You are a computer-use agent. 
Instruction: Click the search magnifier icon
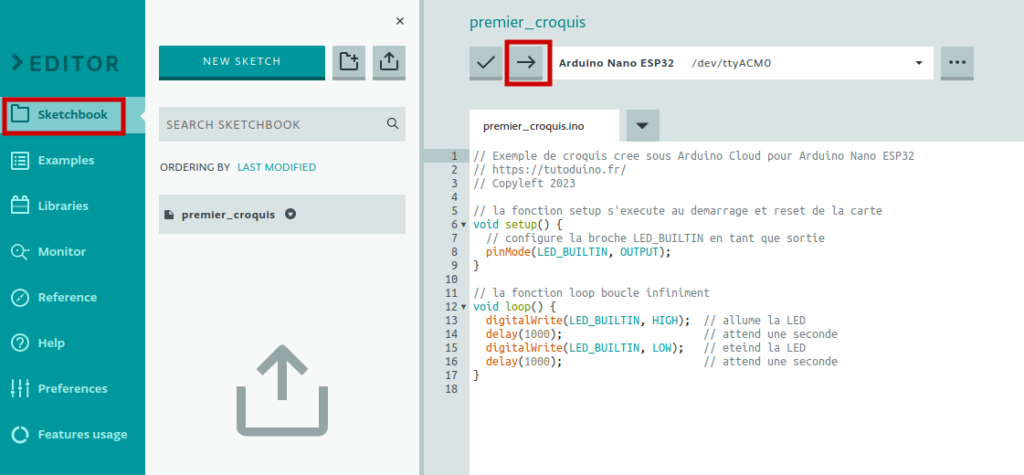click(392, 123)
